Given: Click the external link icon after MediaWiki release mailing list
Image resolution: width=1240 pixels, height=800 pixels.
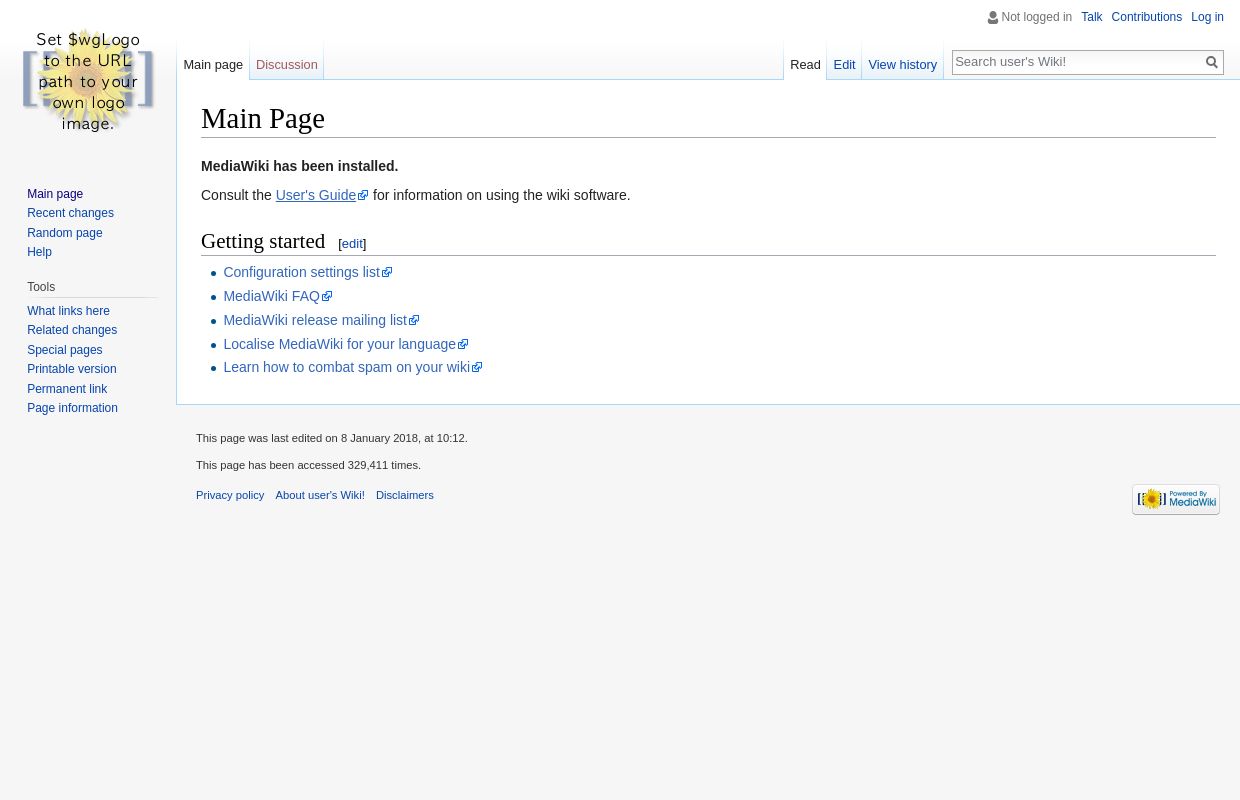Looking at the screenshot, I should coord(414,320).
